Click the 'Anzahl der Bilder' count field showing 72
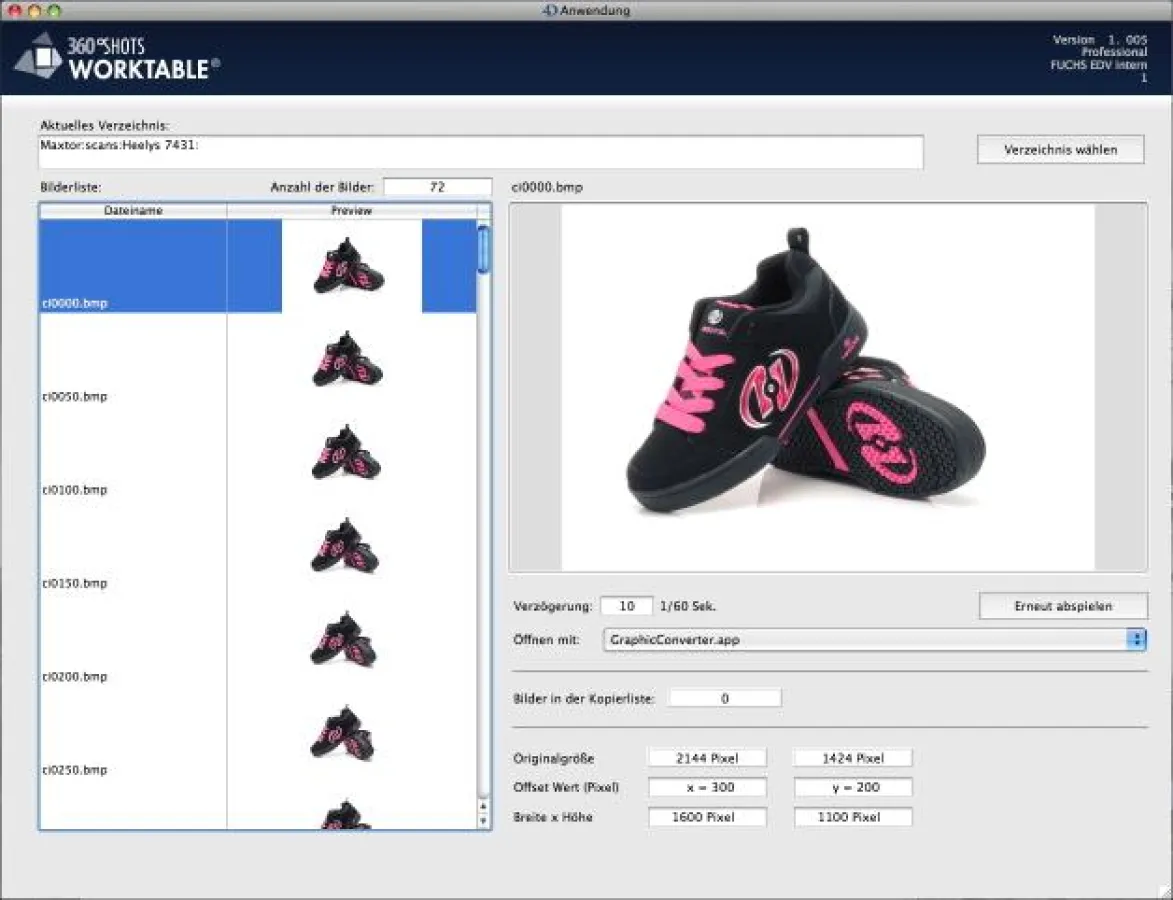 [x=438, y=185]
